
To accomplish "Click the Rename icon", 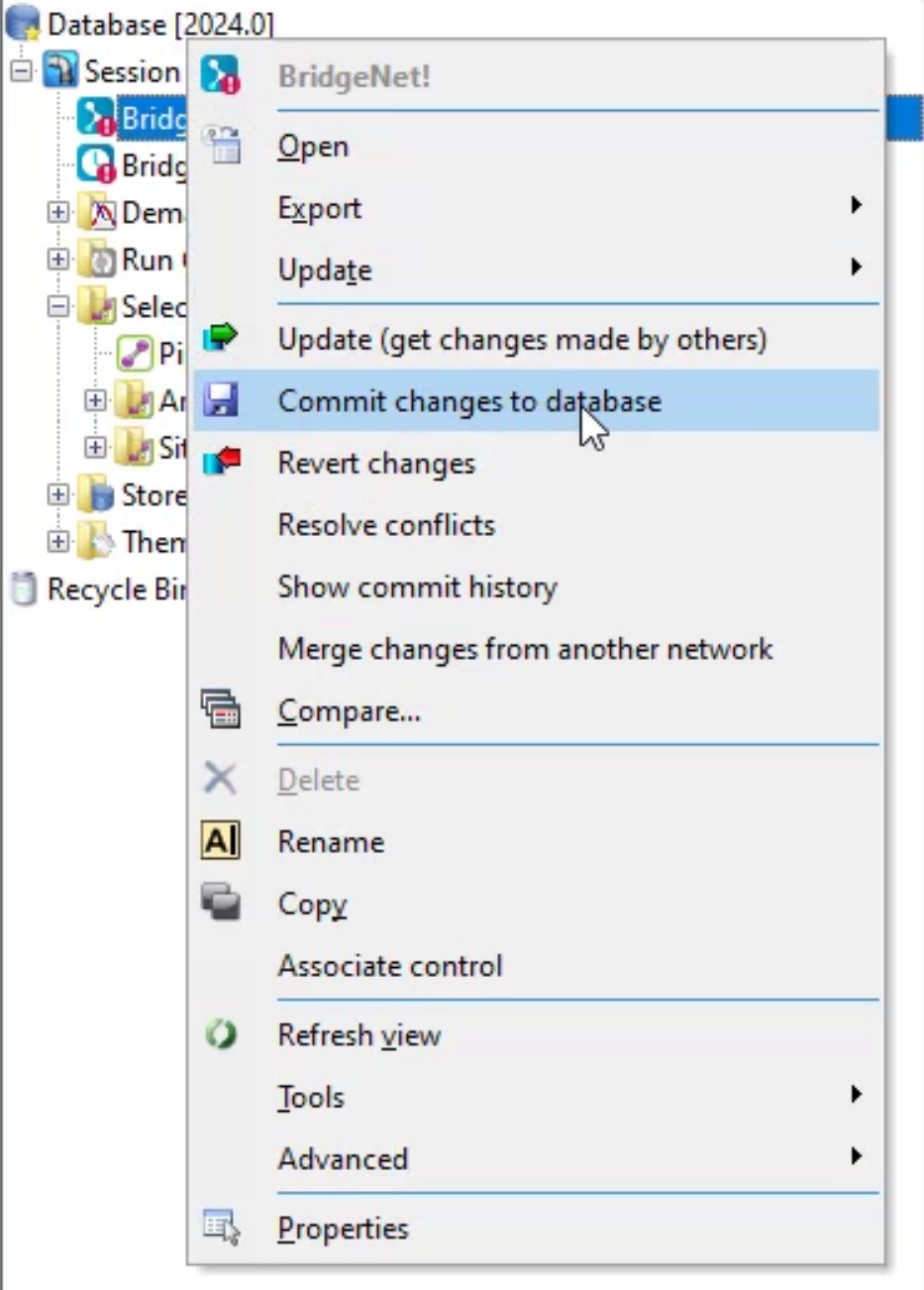I will (x=220, y=841).
